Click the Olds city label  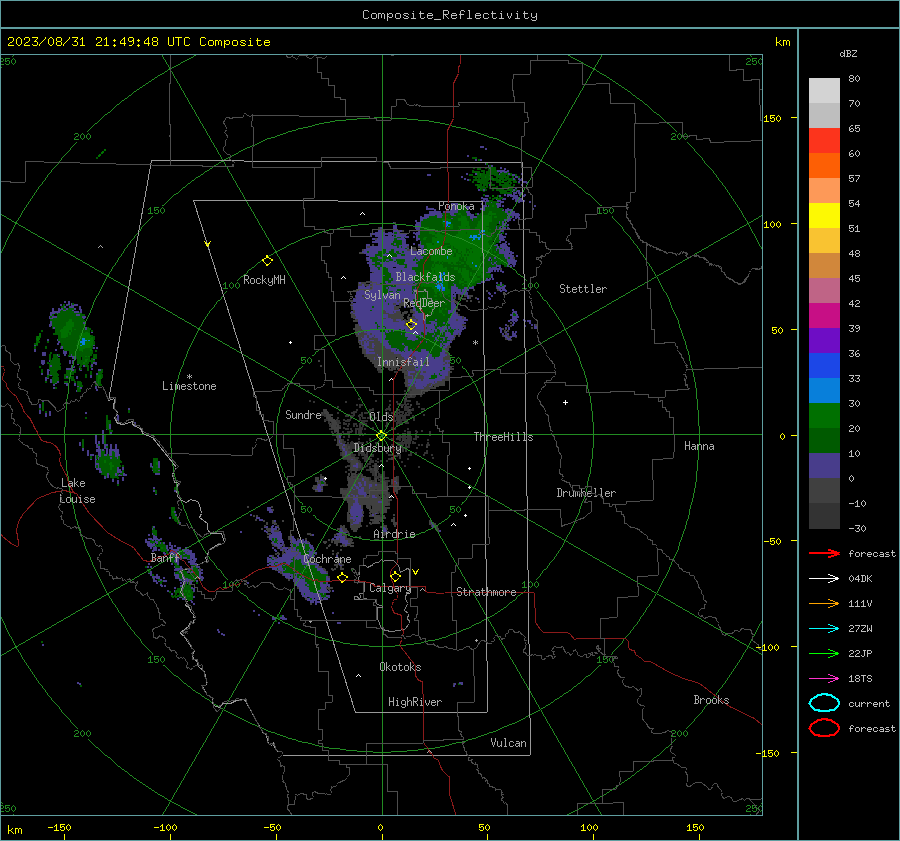(x=381, y=417)
